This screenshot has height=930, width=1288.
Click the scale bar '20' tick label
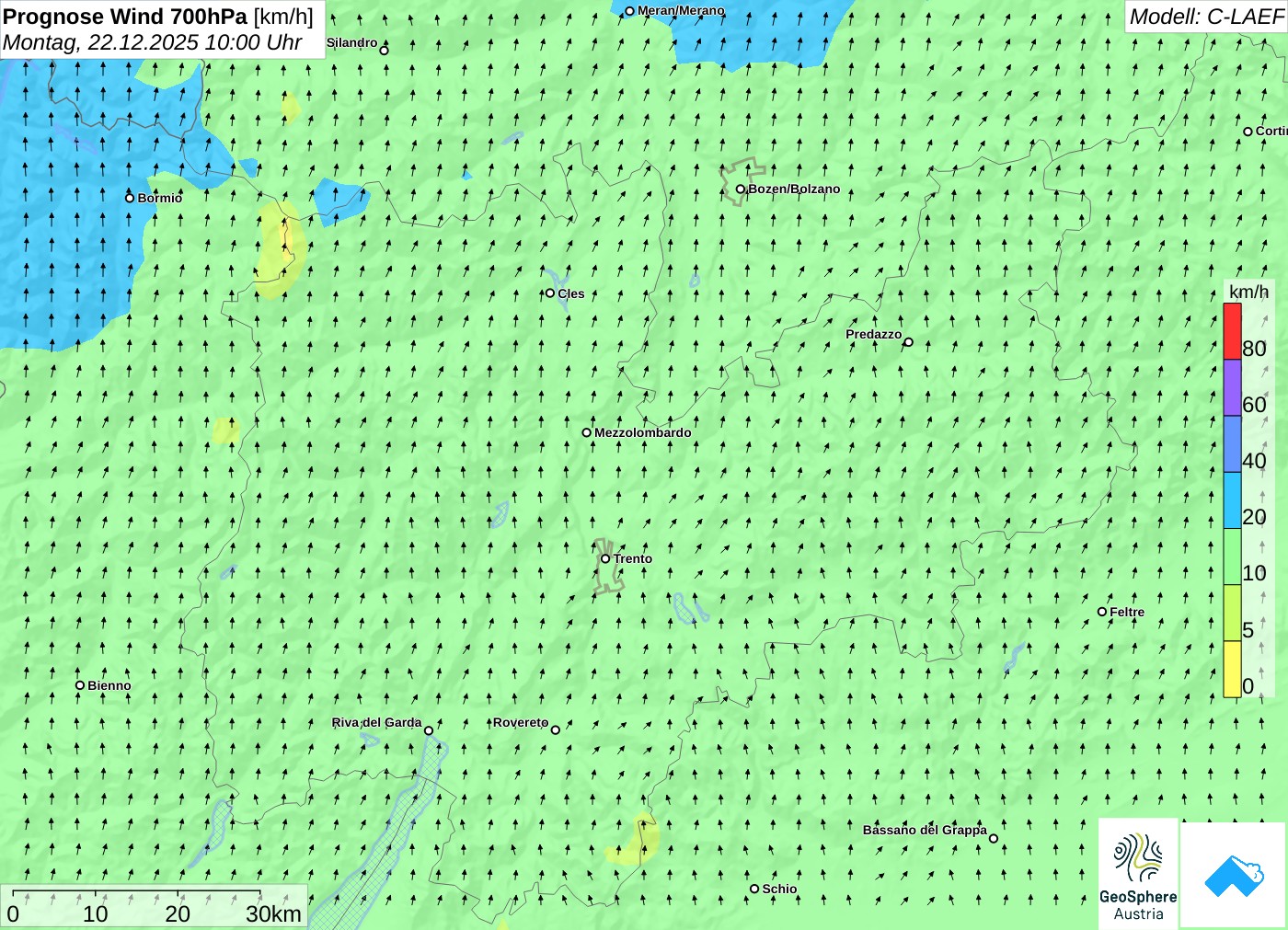178,913
